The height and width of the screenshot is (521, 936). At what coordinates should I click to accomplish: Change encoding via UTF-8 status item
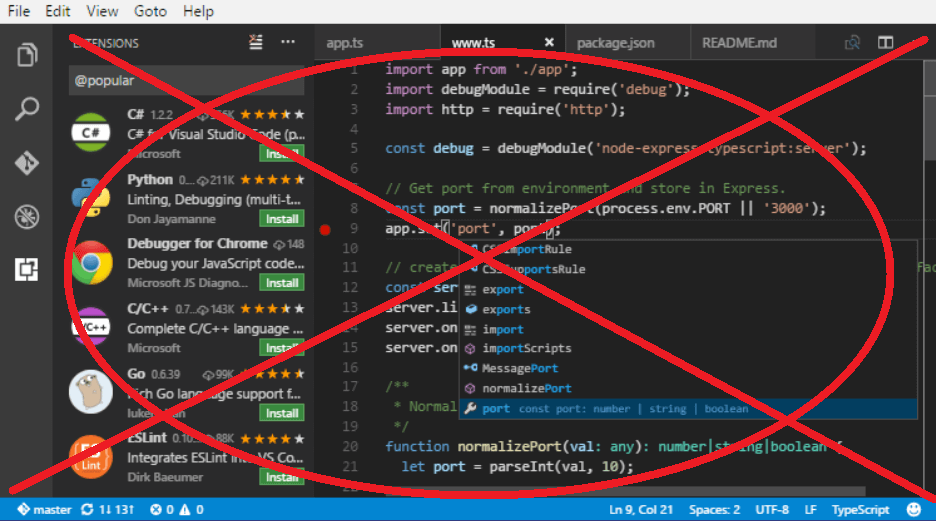pos(772,510)
